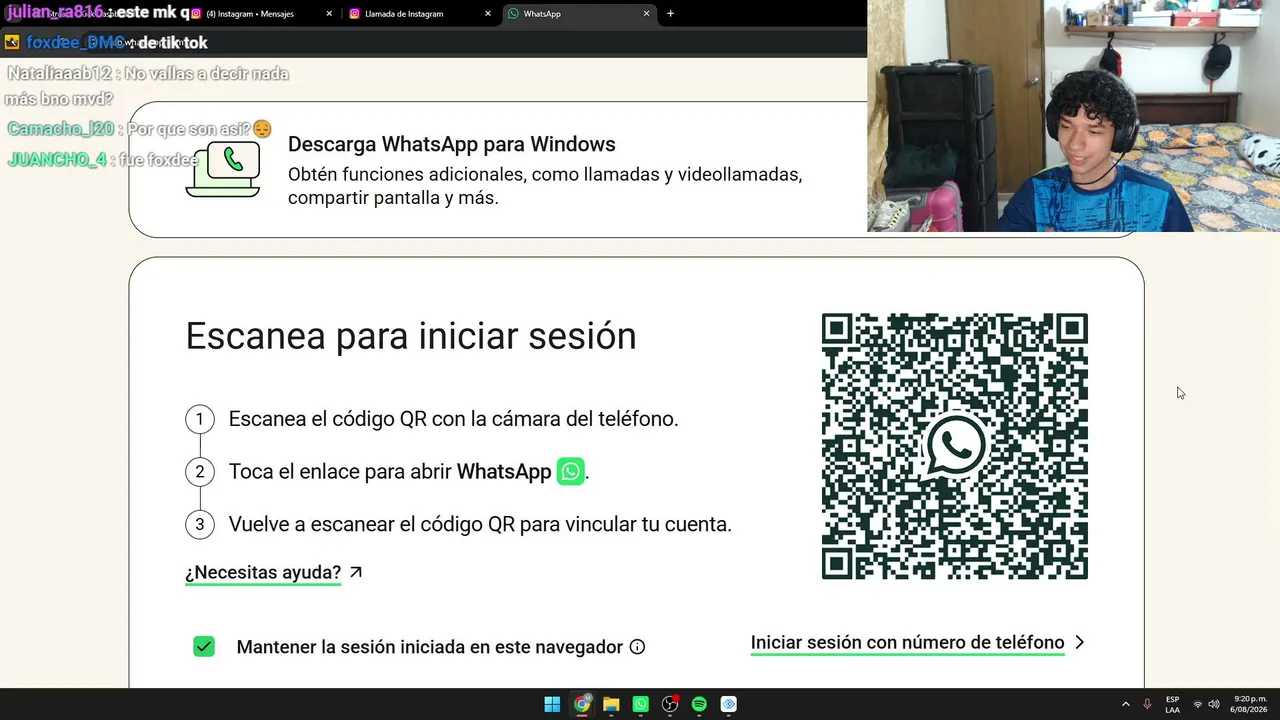Click the chevron after phone number login
This screenshot has width=1280, height=720.
[1079, 643]
